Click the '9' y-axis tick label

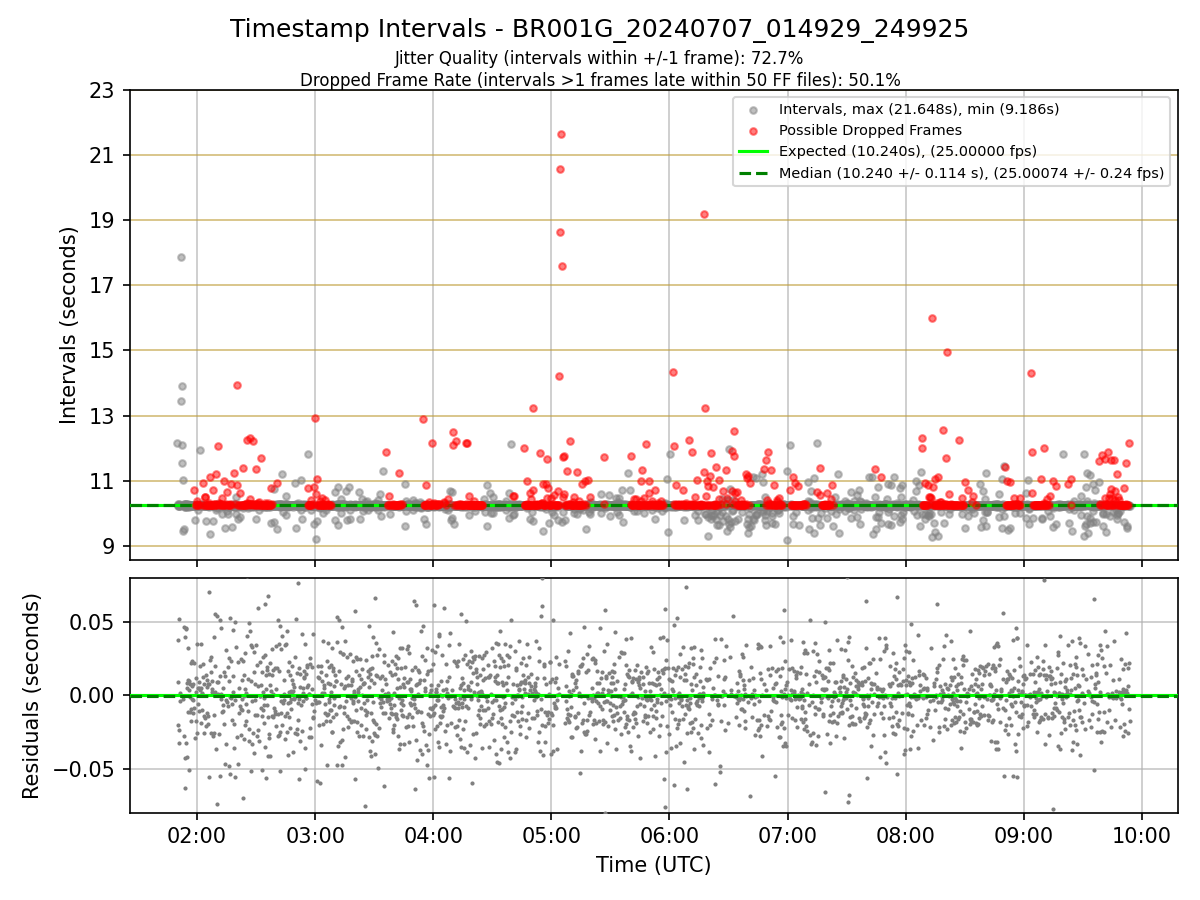click(110, 546)
